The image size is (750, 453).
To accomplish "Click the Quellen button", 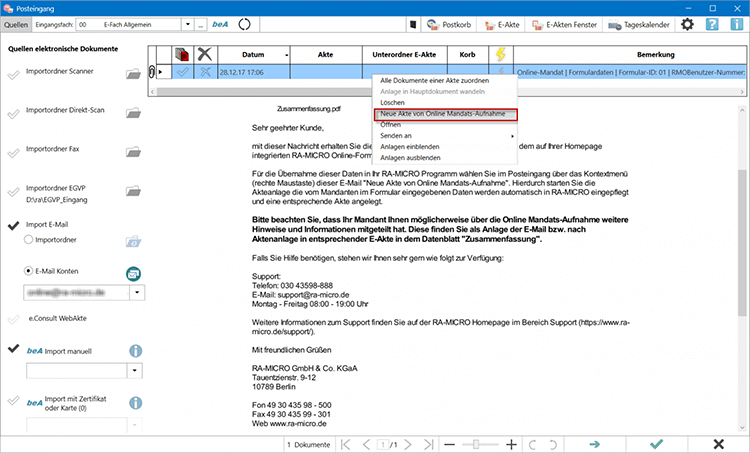I will [16, 24].
